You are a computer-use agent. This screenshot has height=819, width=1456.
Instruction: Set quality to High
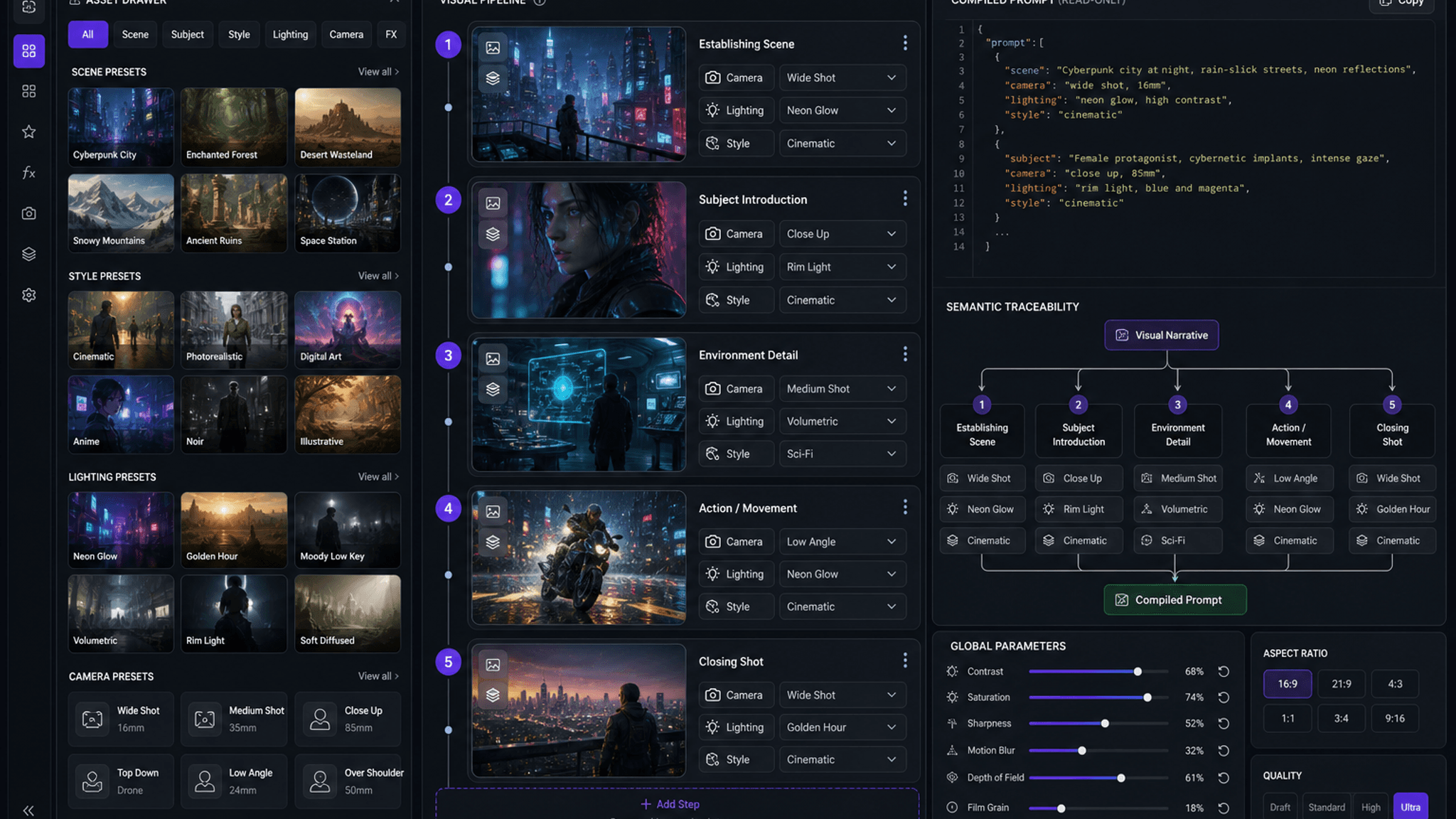(1371, 807)
